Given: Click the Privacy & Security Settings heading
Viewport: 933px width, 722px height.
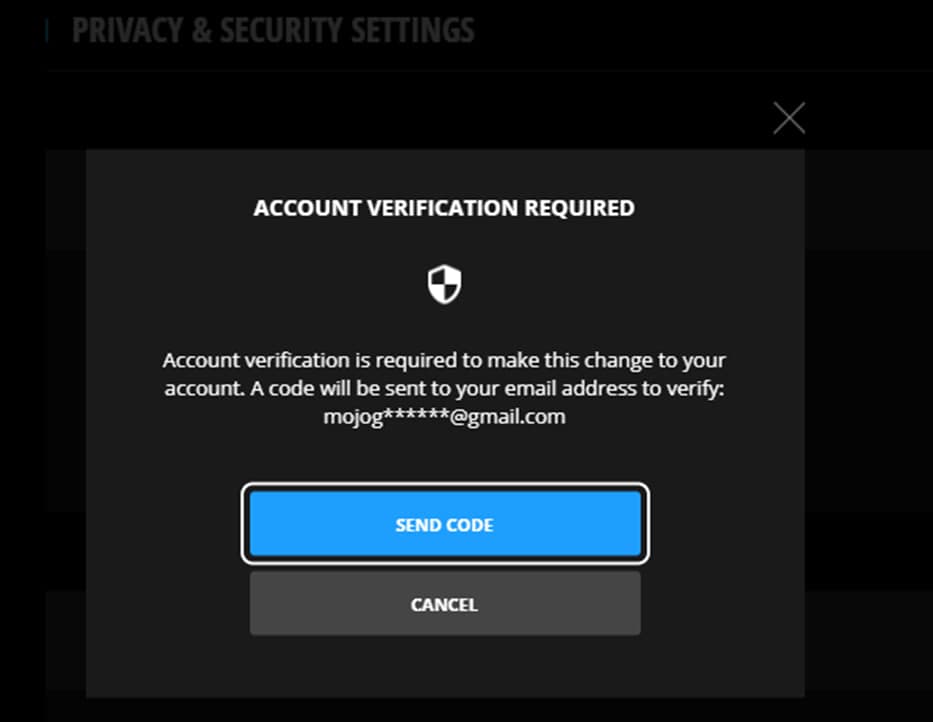Looking at the screenshot, I should click(273, 30).
